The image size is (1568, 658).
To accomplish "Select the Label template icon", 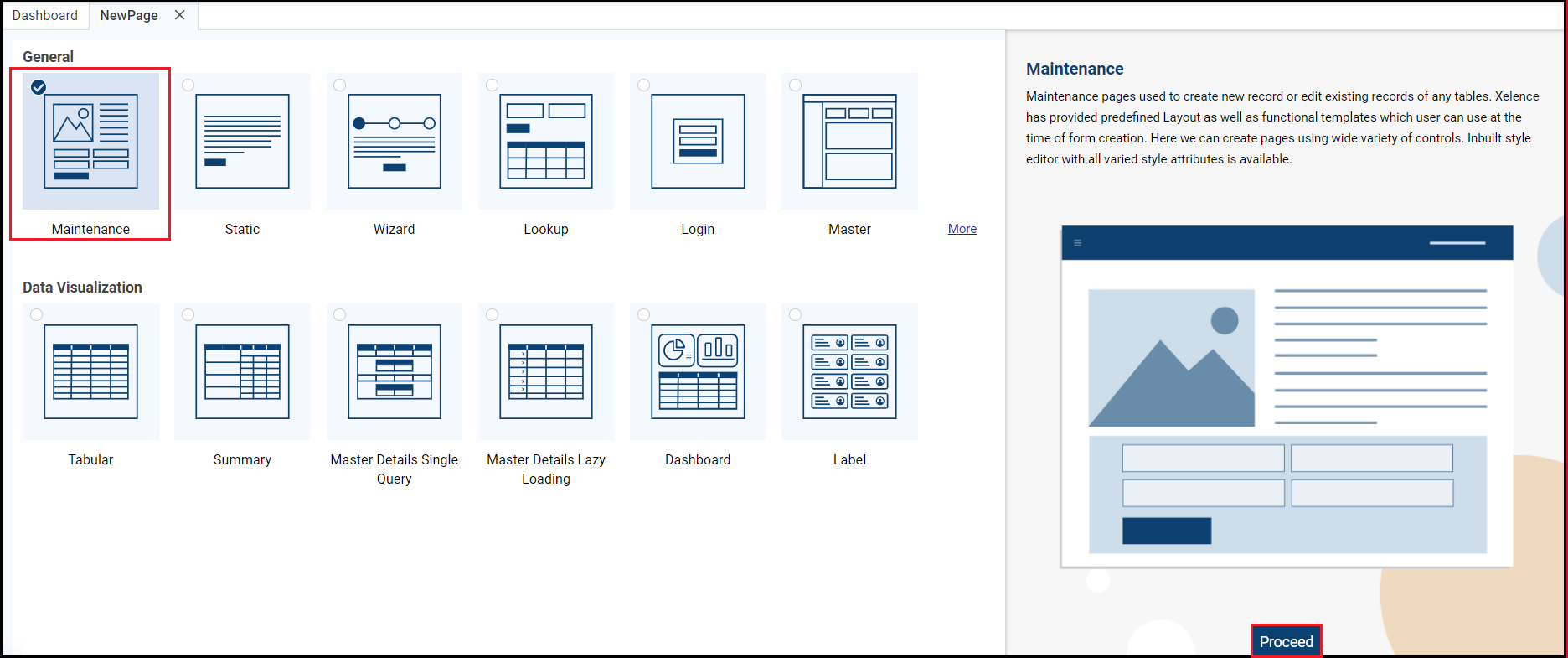I will 849,371.
